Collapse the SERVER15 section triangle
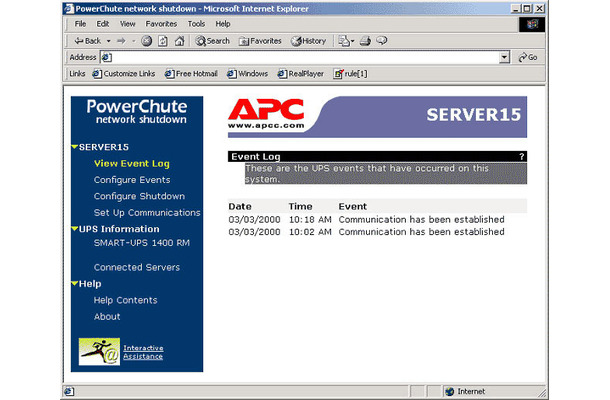 74,147
